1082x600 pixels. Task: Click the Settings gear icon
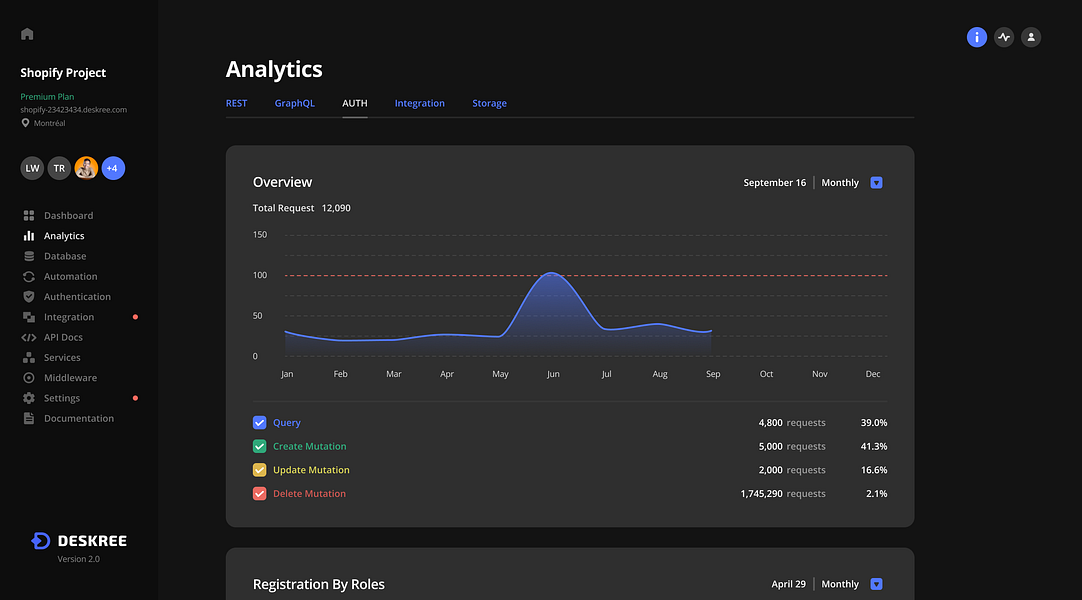[29, 398]
